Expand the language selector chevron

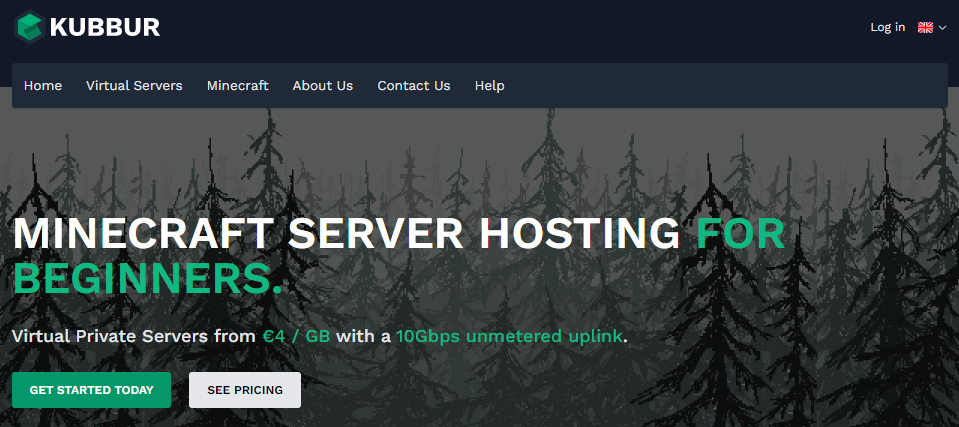[x=942, y=28]
